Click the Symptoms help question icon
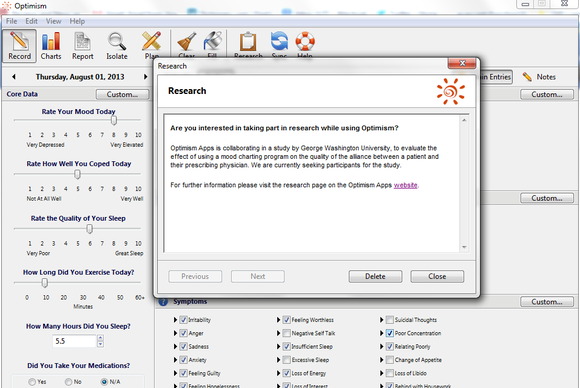Screen dimensions: 580x388 tap(163, 302)
